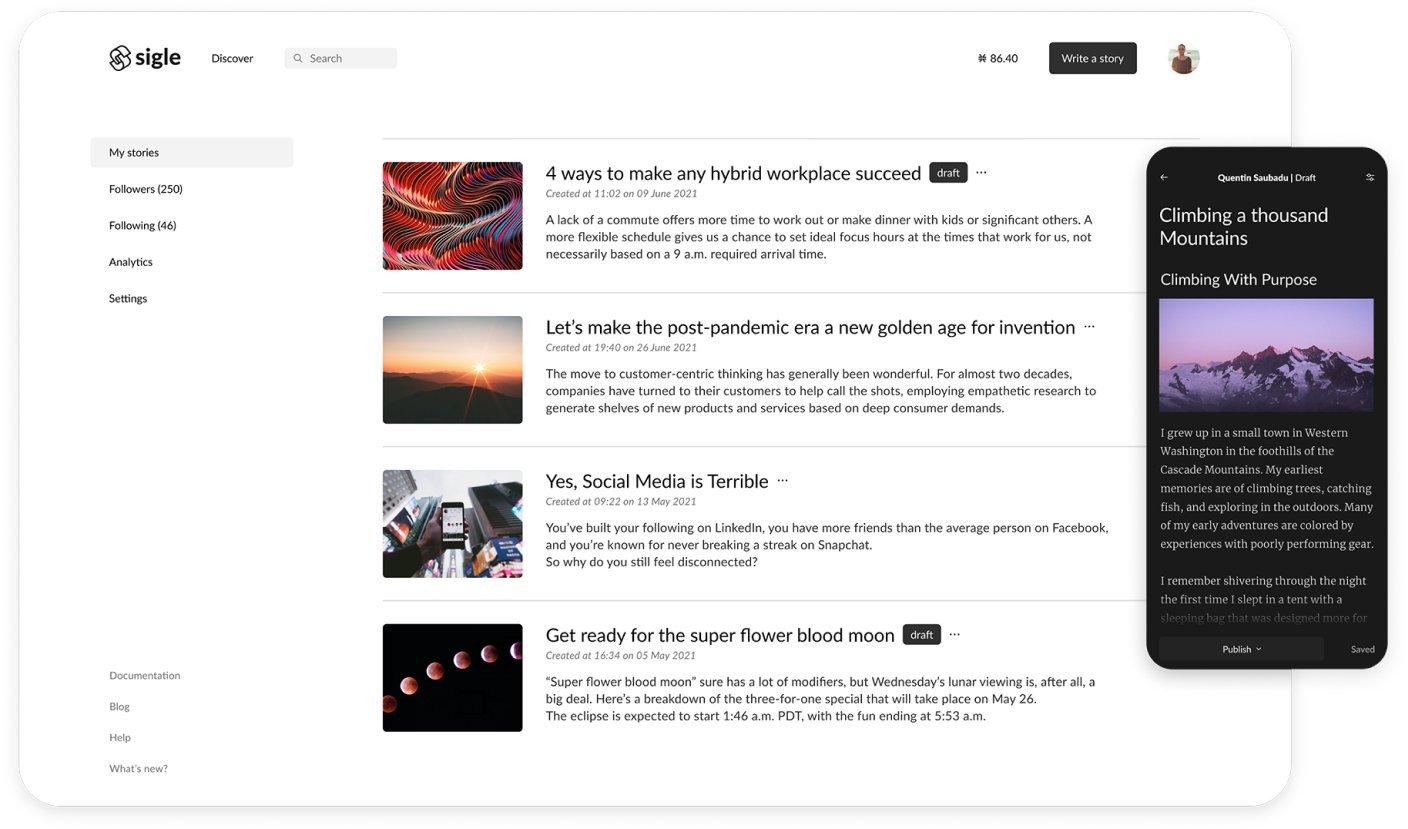Open the user profile avatar

tap(1183, 58)
